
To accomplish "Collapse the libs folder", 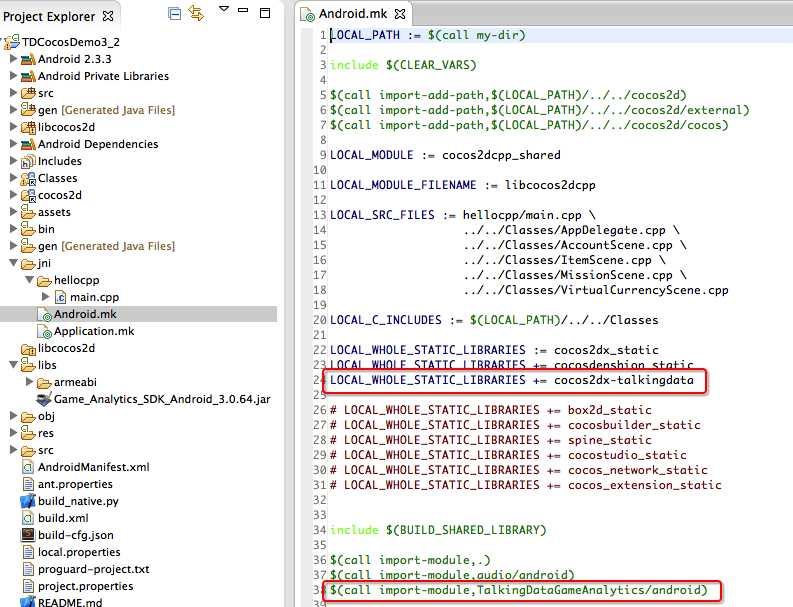I will (x=14, y=365).
